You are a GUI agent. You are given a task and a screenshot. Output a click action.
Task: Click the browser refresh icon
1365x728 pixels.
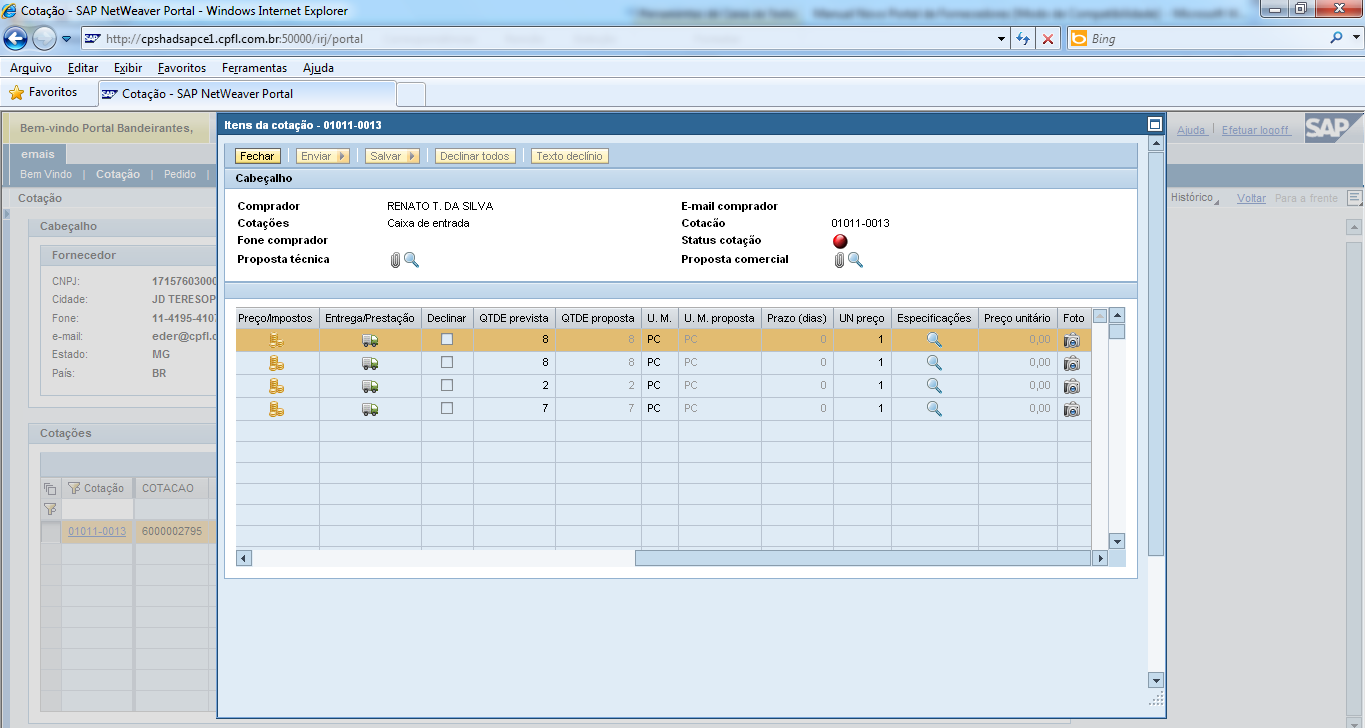coord(1022,39)
